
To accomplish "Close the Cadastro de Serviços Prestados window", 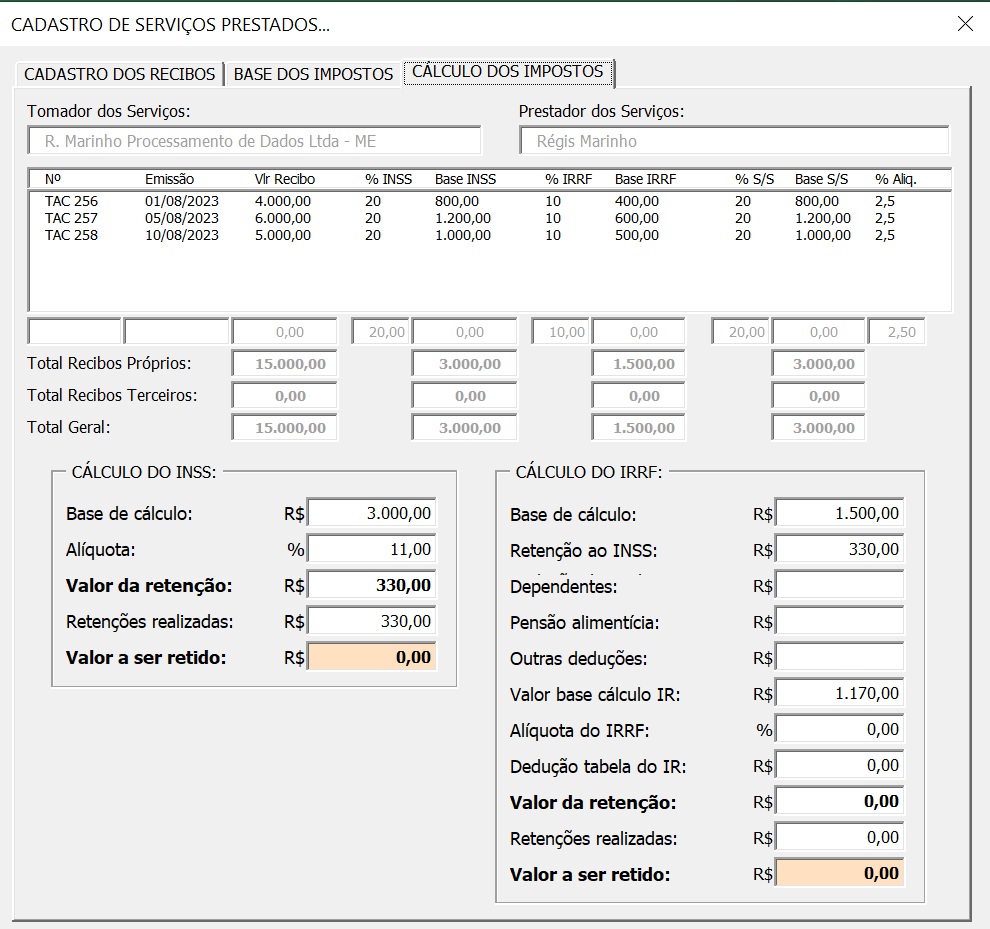I will 964,24.
